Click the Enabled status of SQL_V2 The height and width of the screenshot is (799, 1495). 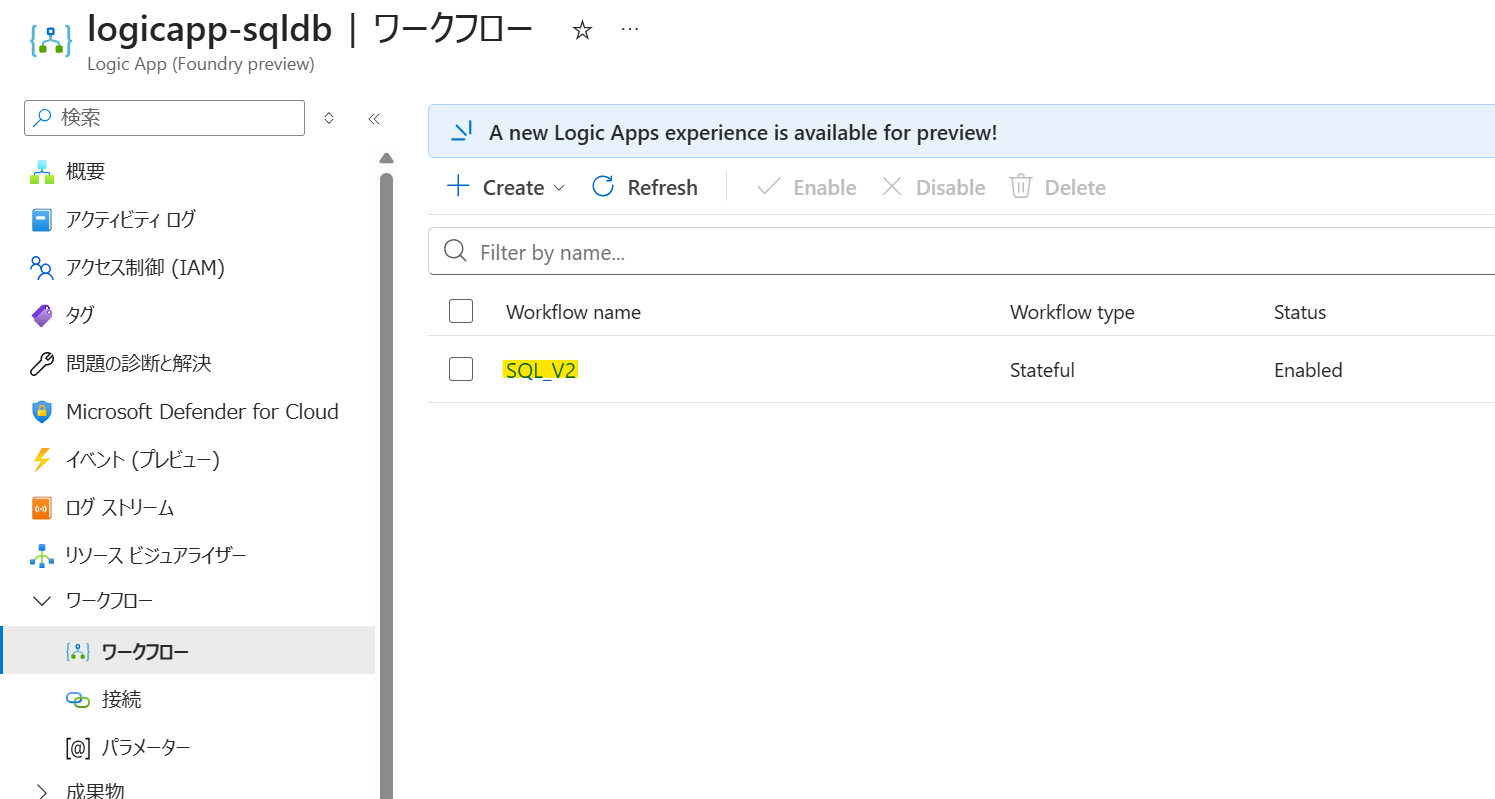coord(1308,370)
